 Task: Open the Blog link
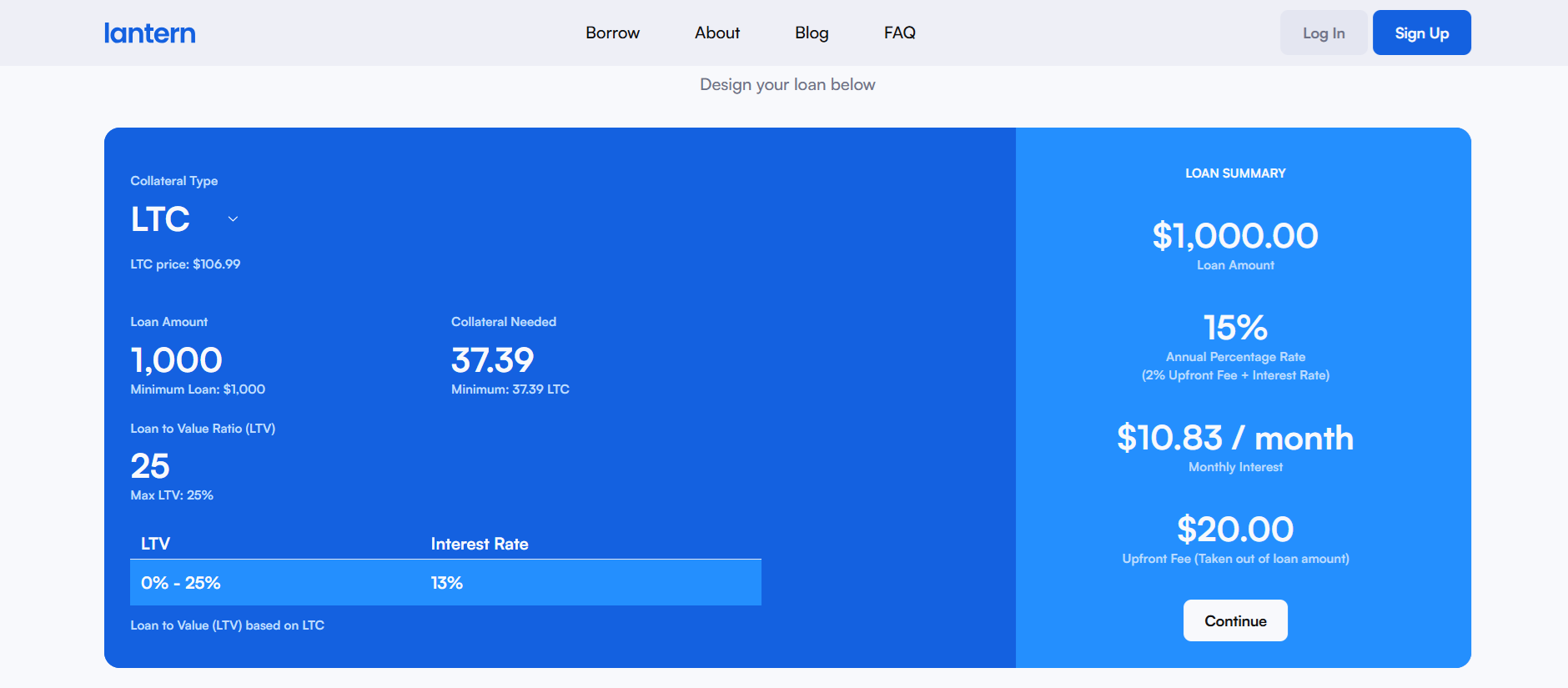812,33
